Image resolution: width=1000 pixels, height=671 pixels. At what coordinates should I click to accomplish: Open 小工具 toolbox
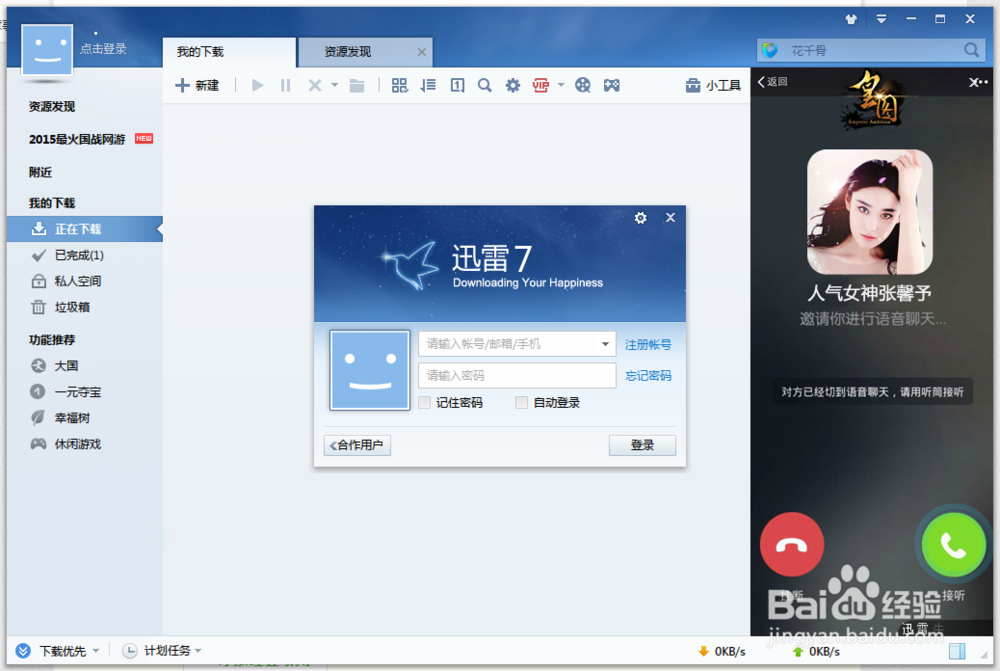(x=713, y=85)
